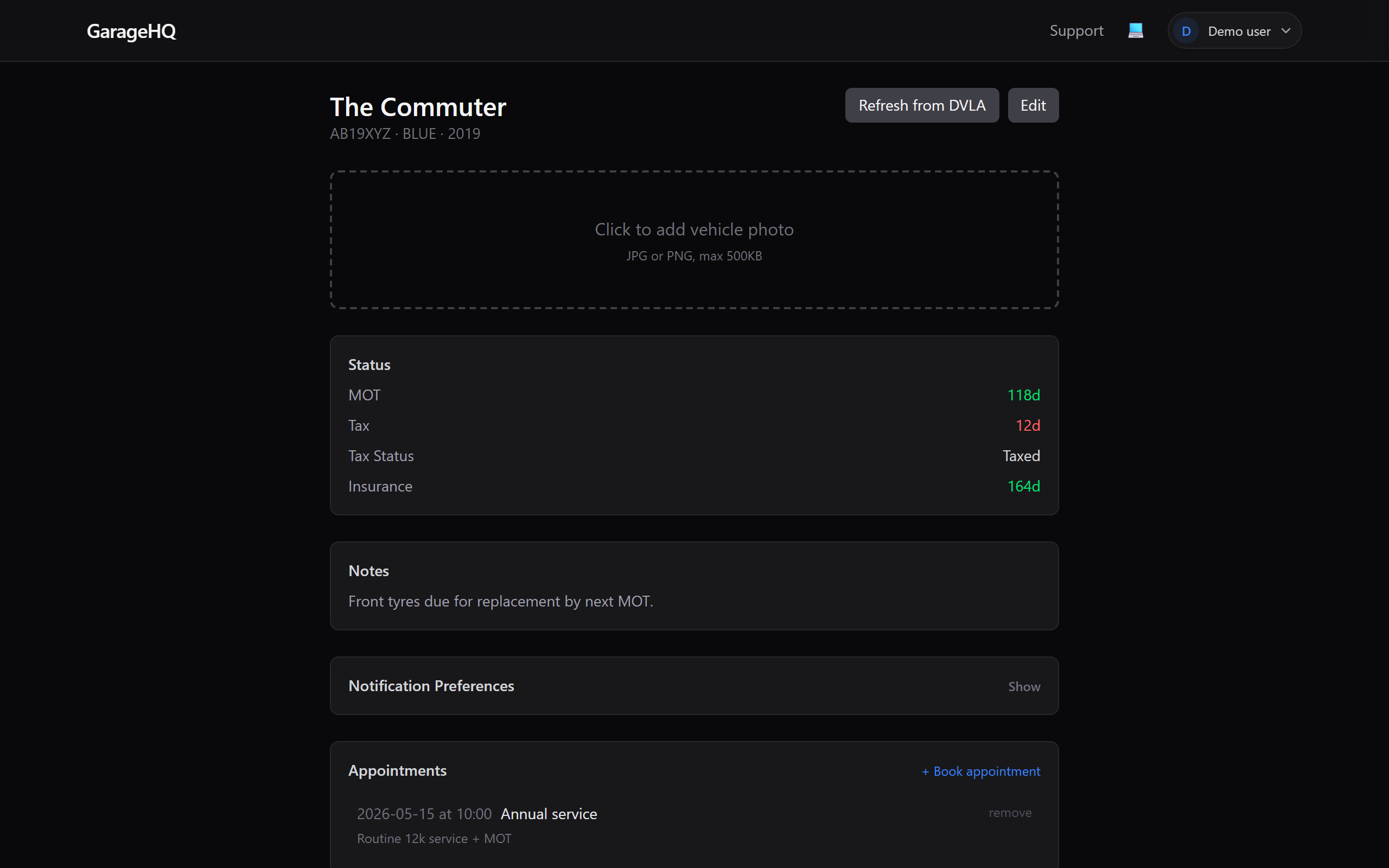Select the Annual service appointment entry
The height and width of the screenshot is (868, 1389).
click(548, 813)
